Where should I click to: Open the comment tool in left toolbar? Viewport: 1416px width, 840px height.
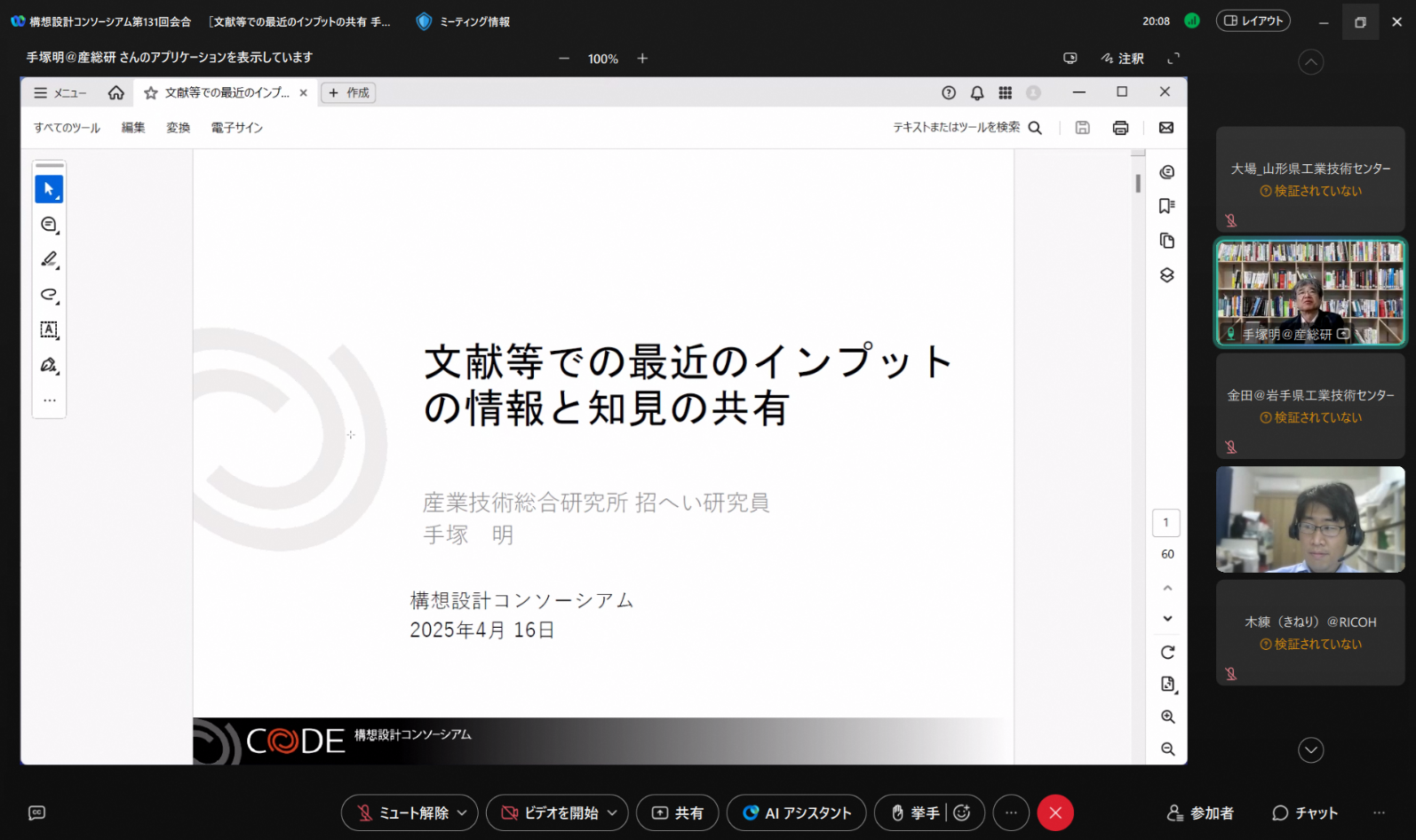pos(49,225)
